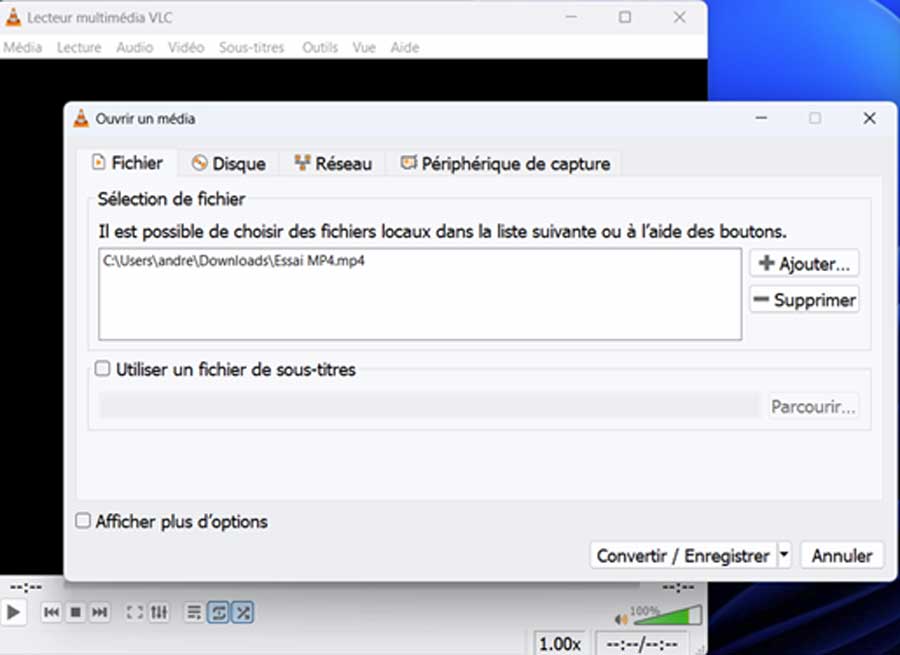Viewport: 900px width, 655px height.
Task: Click Annuler to cancel the dialog
Action: (842, 556)
